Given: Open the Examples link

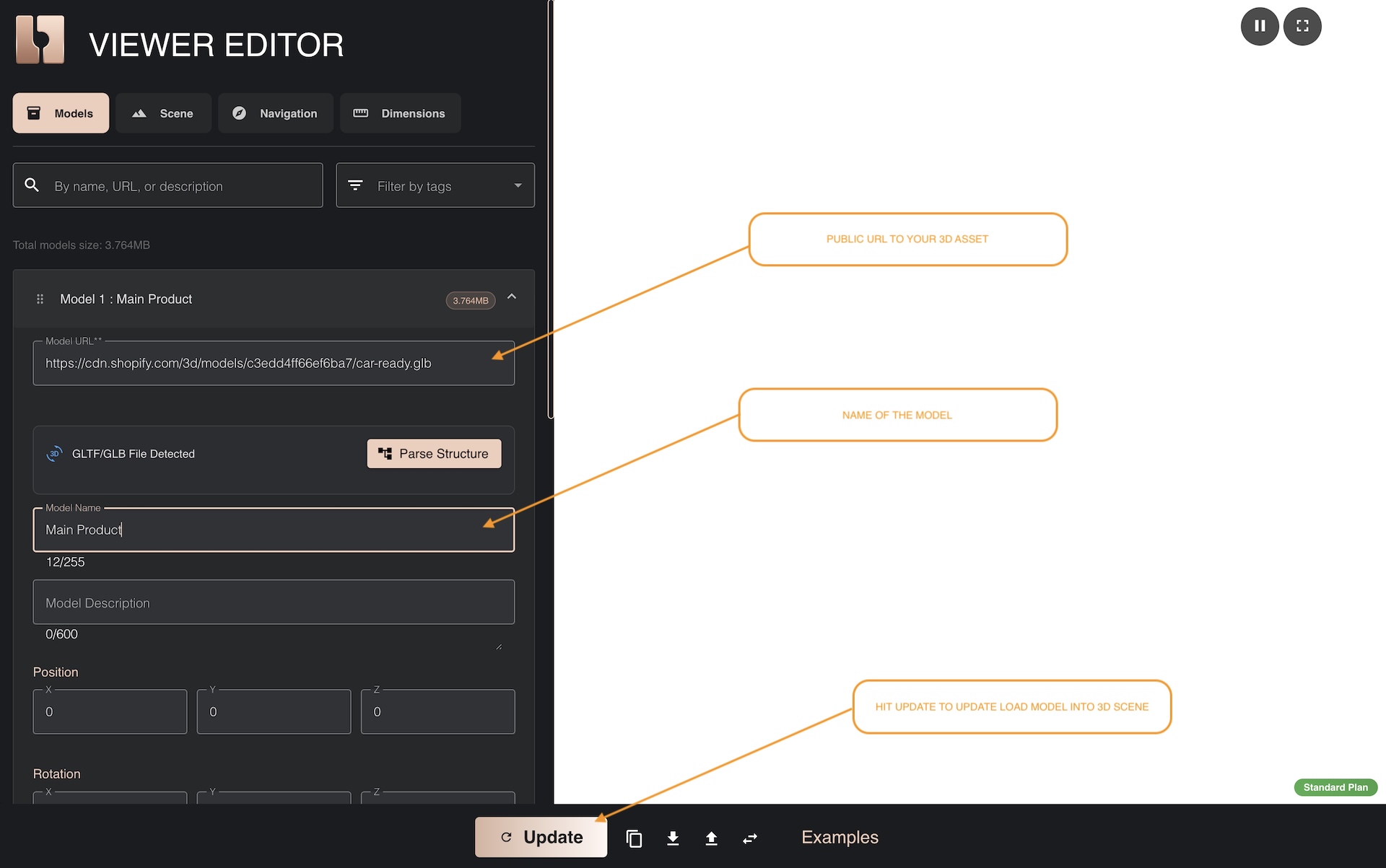Looking at the screenshot, I should point(840,837).
